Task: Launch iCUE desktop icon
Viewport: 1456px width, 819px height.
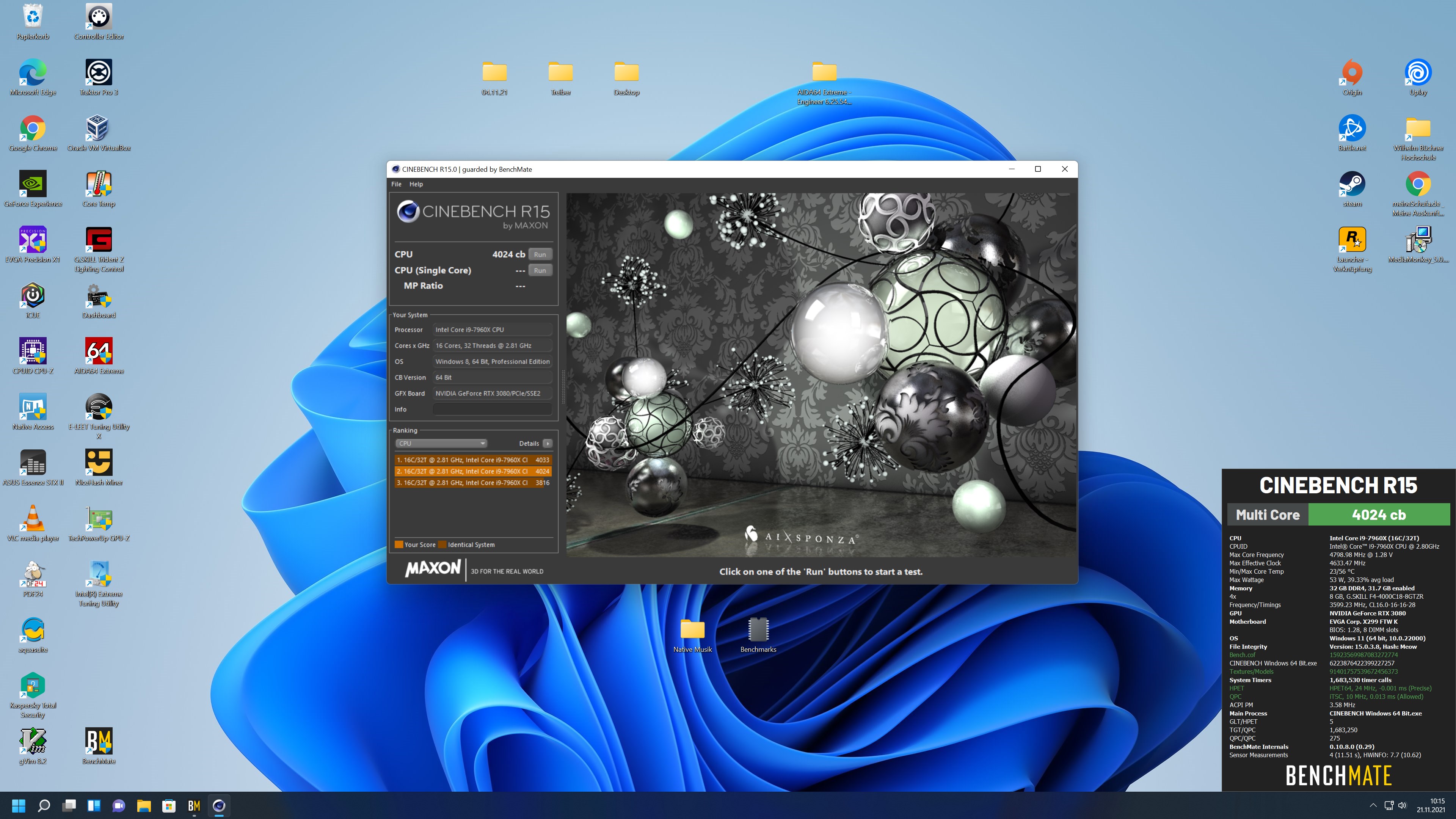Action: (33, 301)
